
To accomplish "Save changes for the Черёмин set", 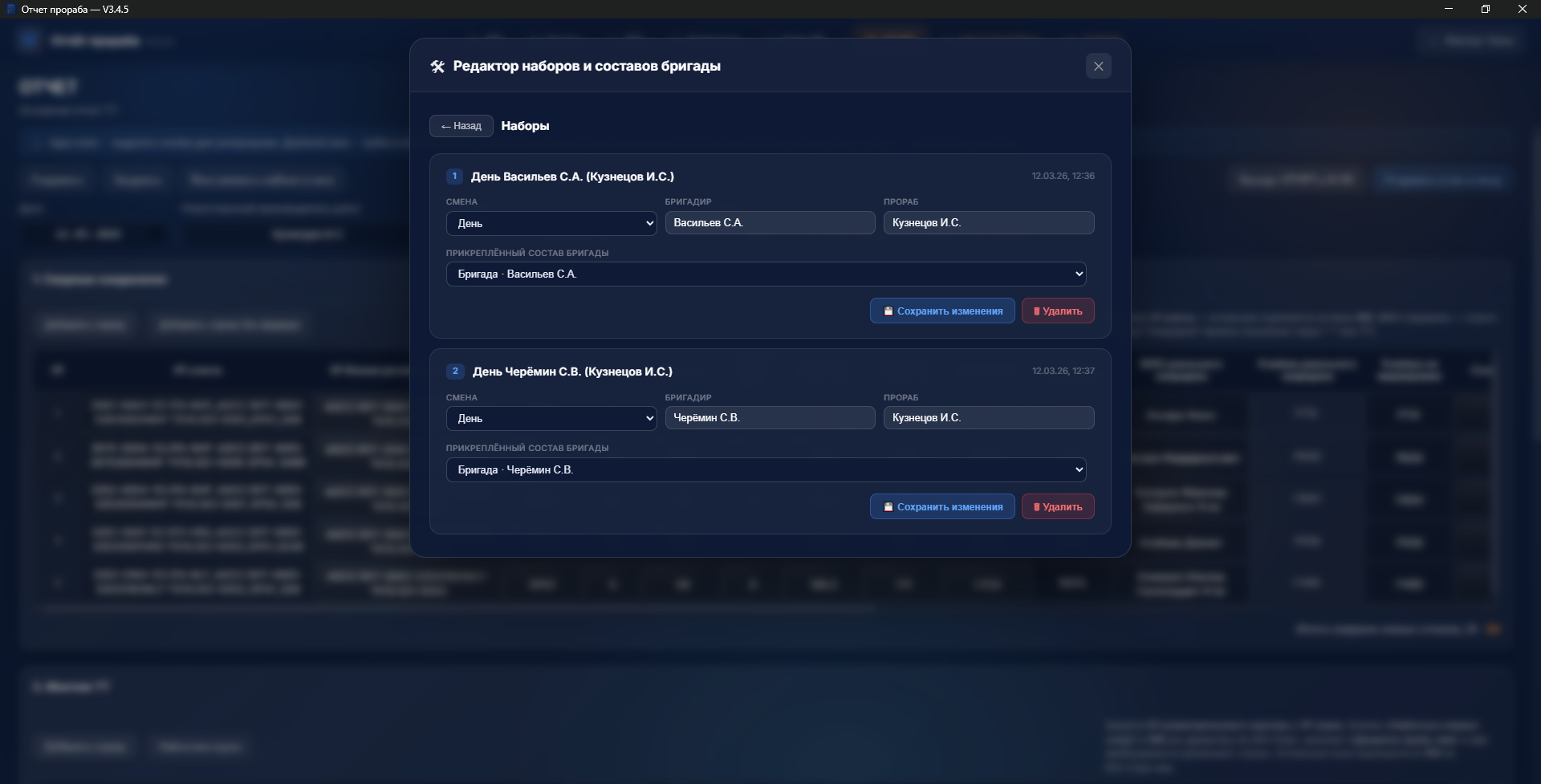I will tap(942, 507).
